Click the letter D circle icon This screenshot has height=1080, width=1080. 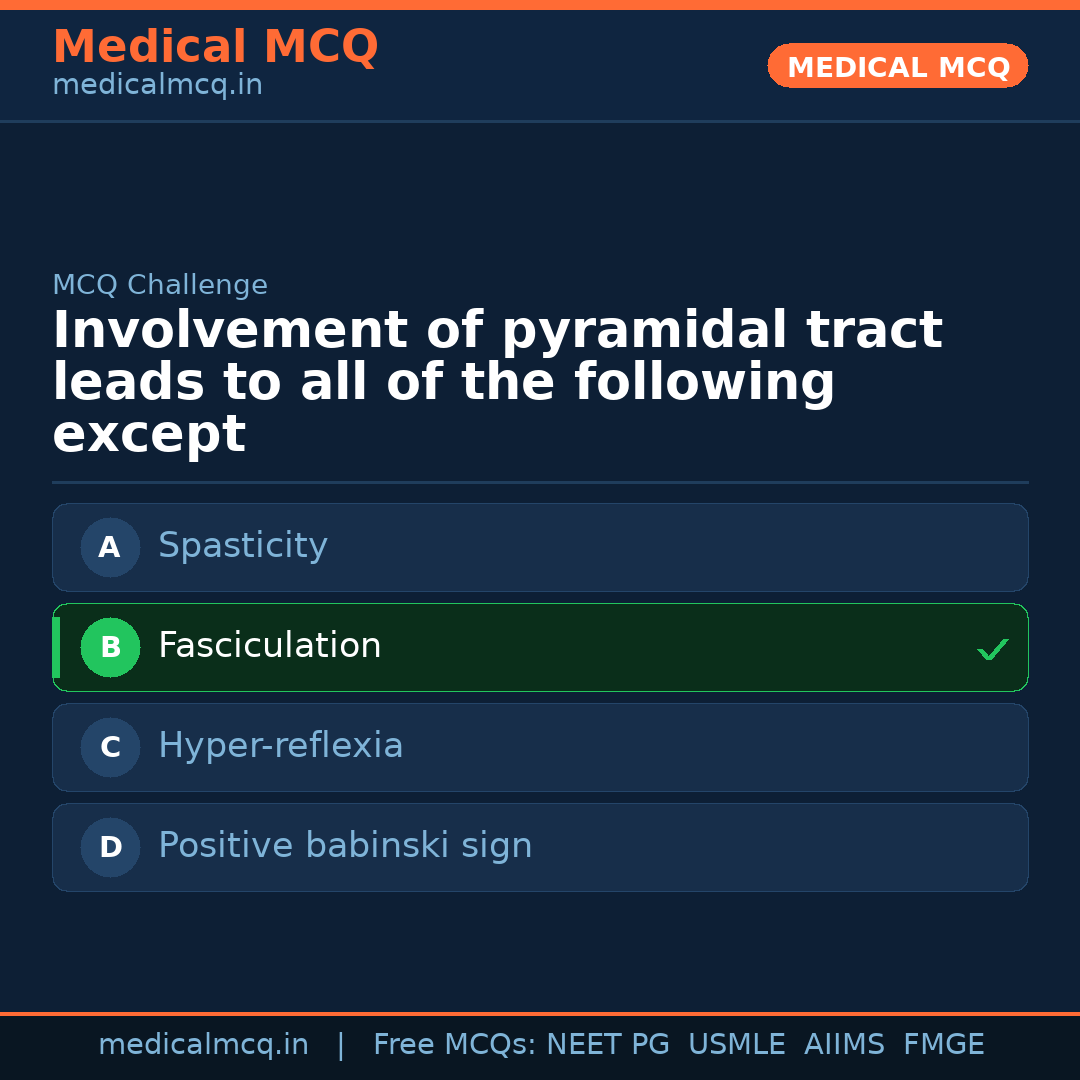pos(110,847)
